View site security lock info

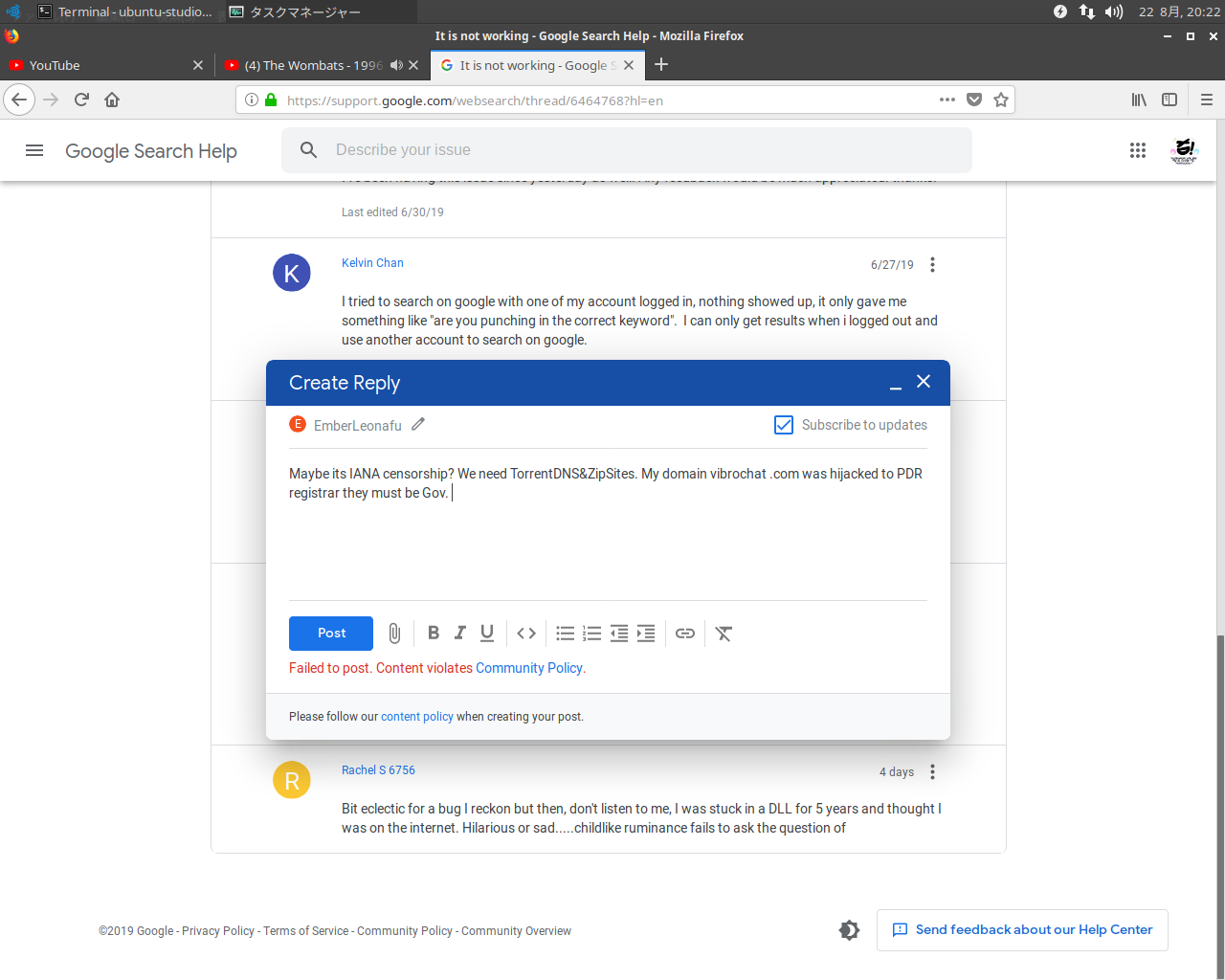click(271, 100)
